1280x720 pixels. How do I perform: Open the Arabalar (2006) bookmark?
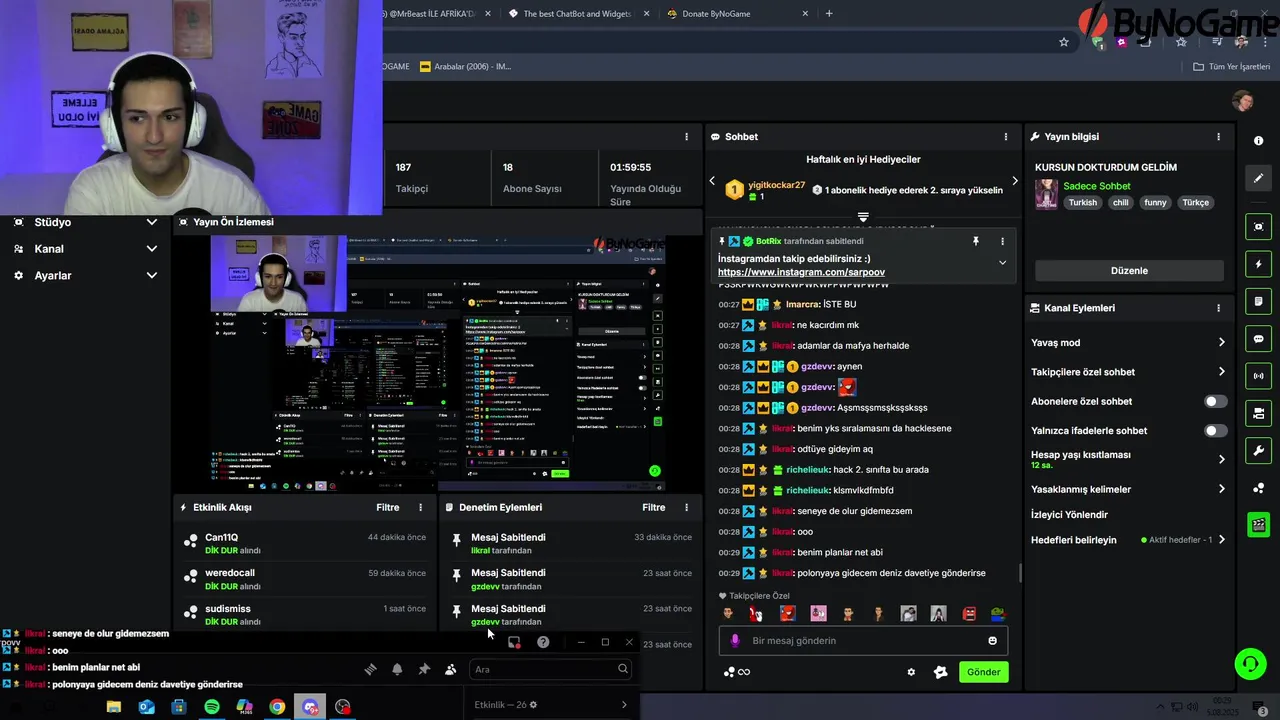(x=466, y=67)
